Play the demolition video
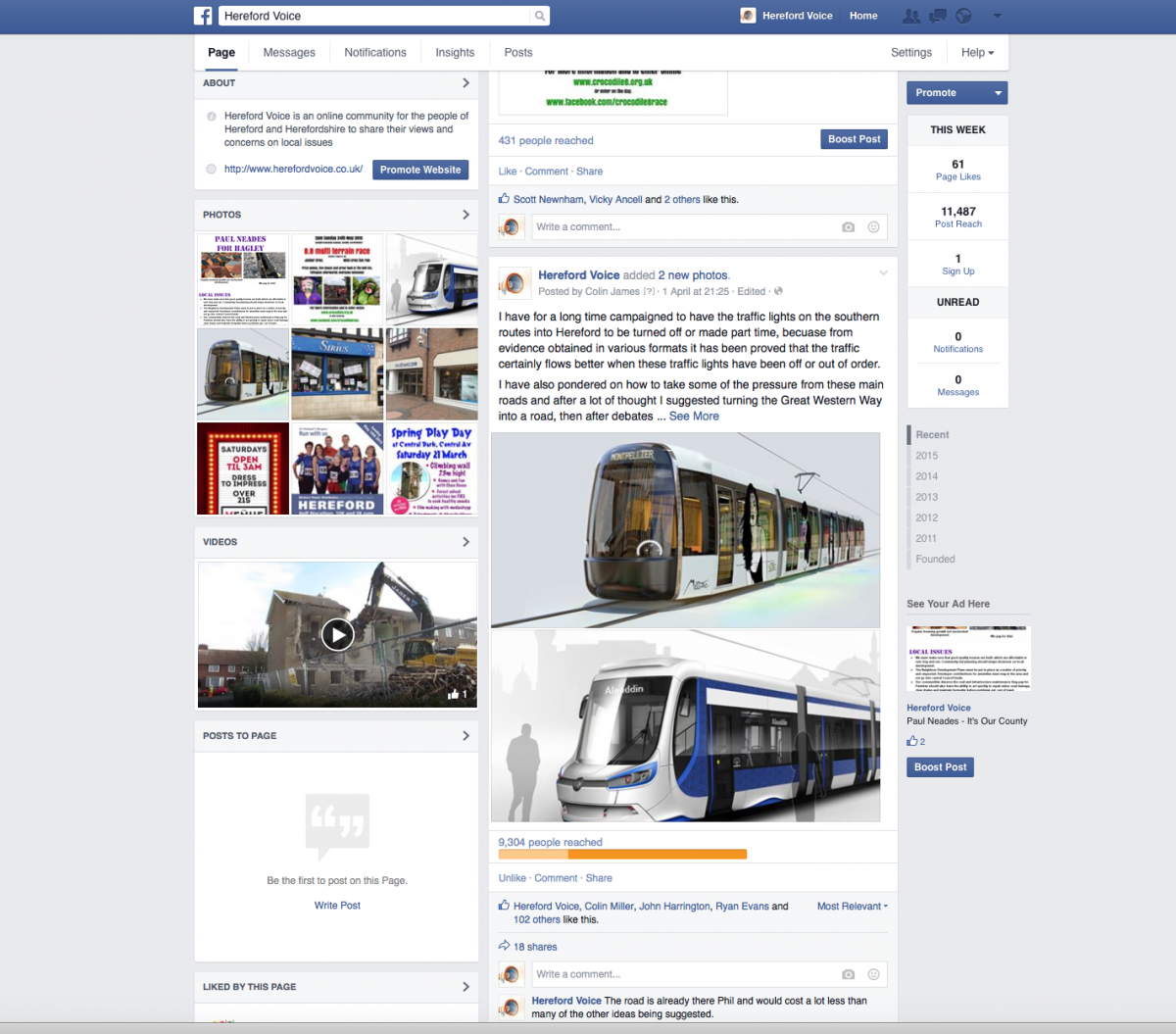The height and width of the screenshot is (1034, 1176). click(x=338, y=635)
